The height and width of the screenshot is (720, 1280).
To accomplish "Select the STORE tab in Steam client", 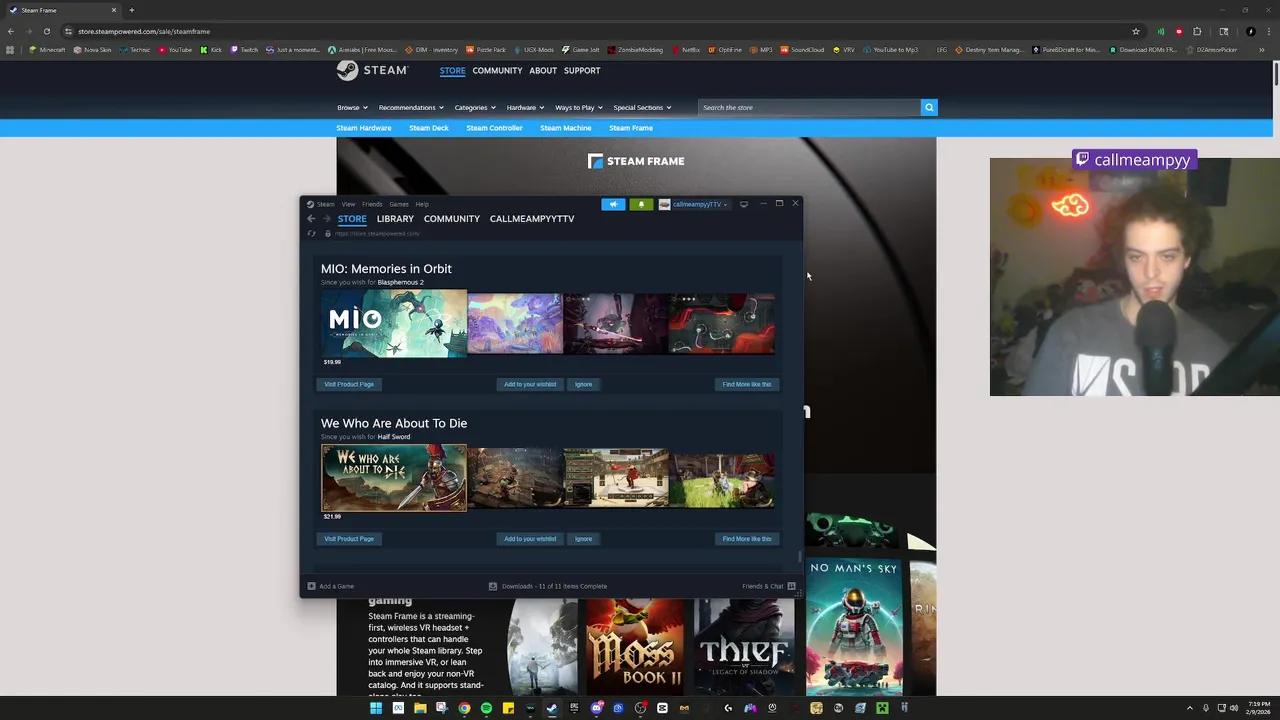I will [x=352, y=219].
